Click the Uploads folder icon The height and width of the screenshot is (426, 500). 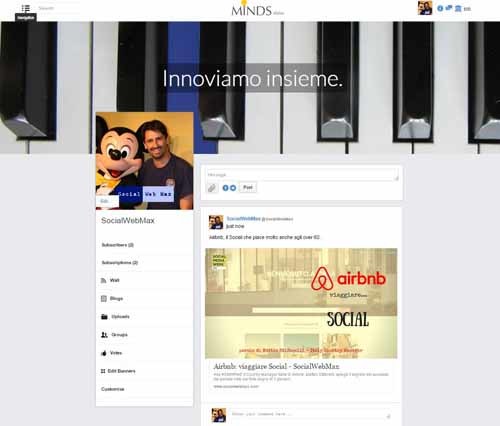[x=104, y=317]
